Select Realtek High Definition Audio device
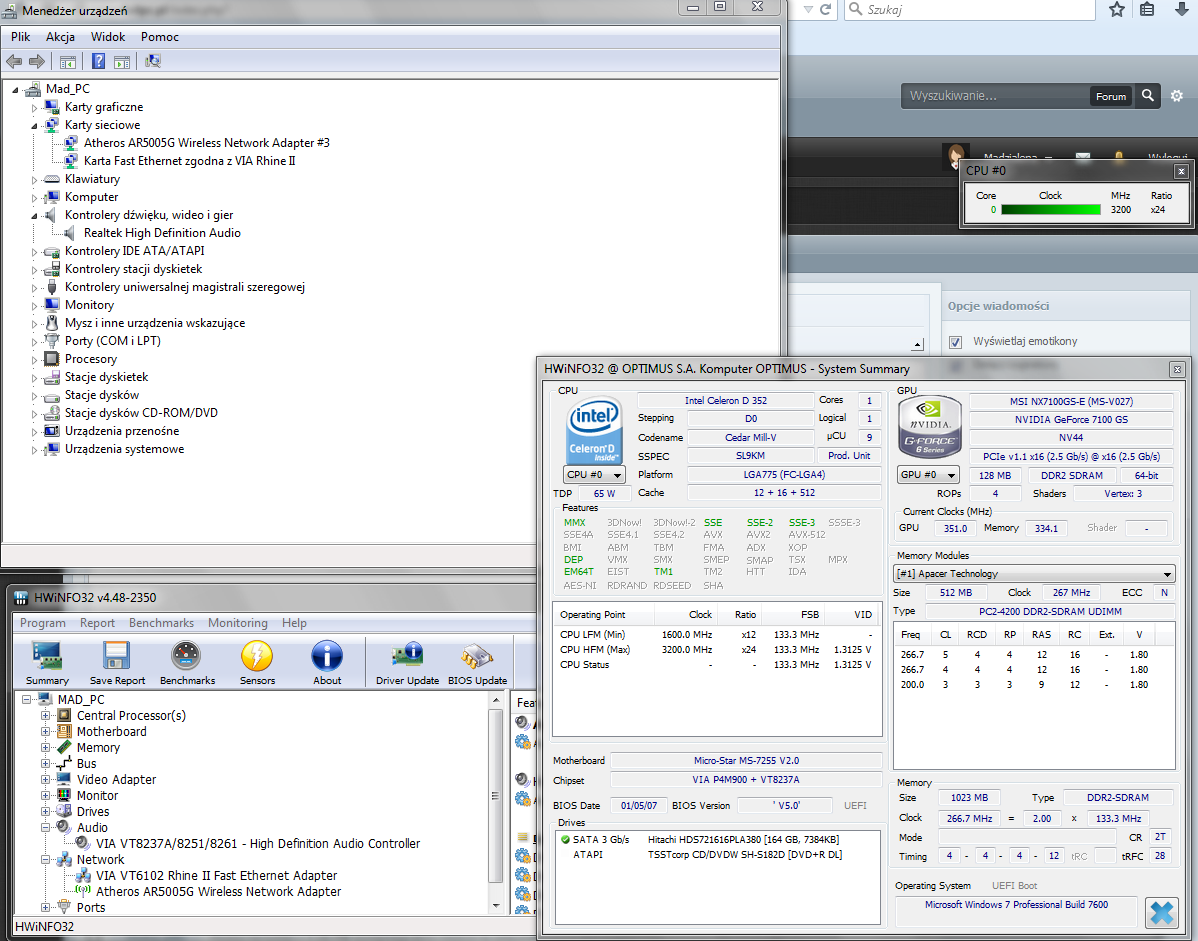The image size is (1198, 941). click(x=162, y=233)
